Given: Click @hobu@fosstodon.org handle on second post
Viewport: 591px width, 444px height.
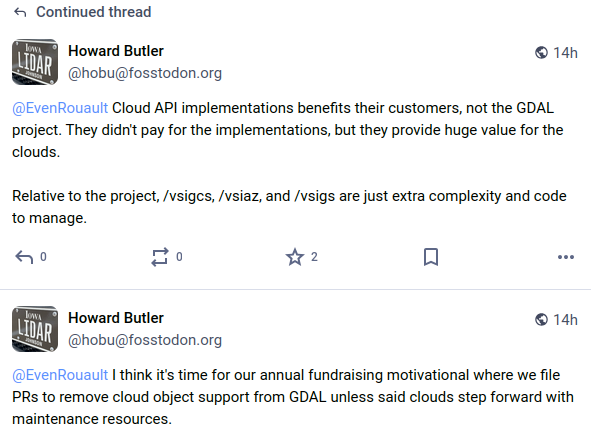Looking at the screenshot, I should pos(145,340).
